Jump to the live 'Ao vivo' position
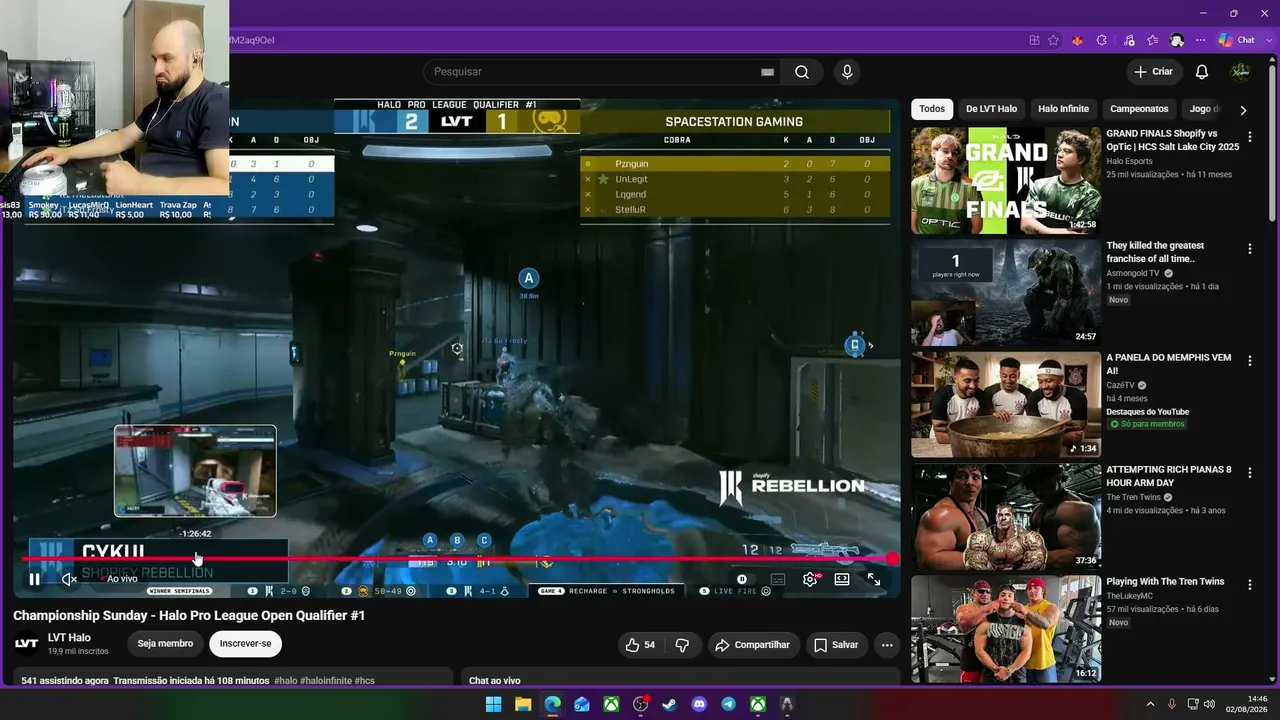Image resolution: width=1280 pixels, height=720 pixels. (x=121, y=579)
